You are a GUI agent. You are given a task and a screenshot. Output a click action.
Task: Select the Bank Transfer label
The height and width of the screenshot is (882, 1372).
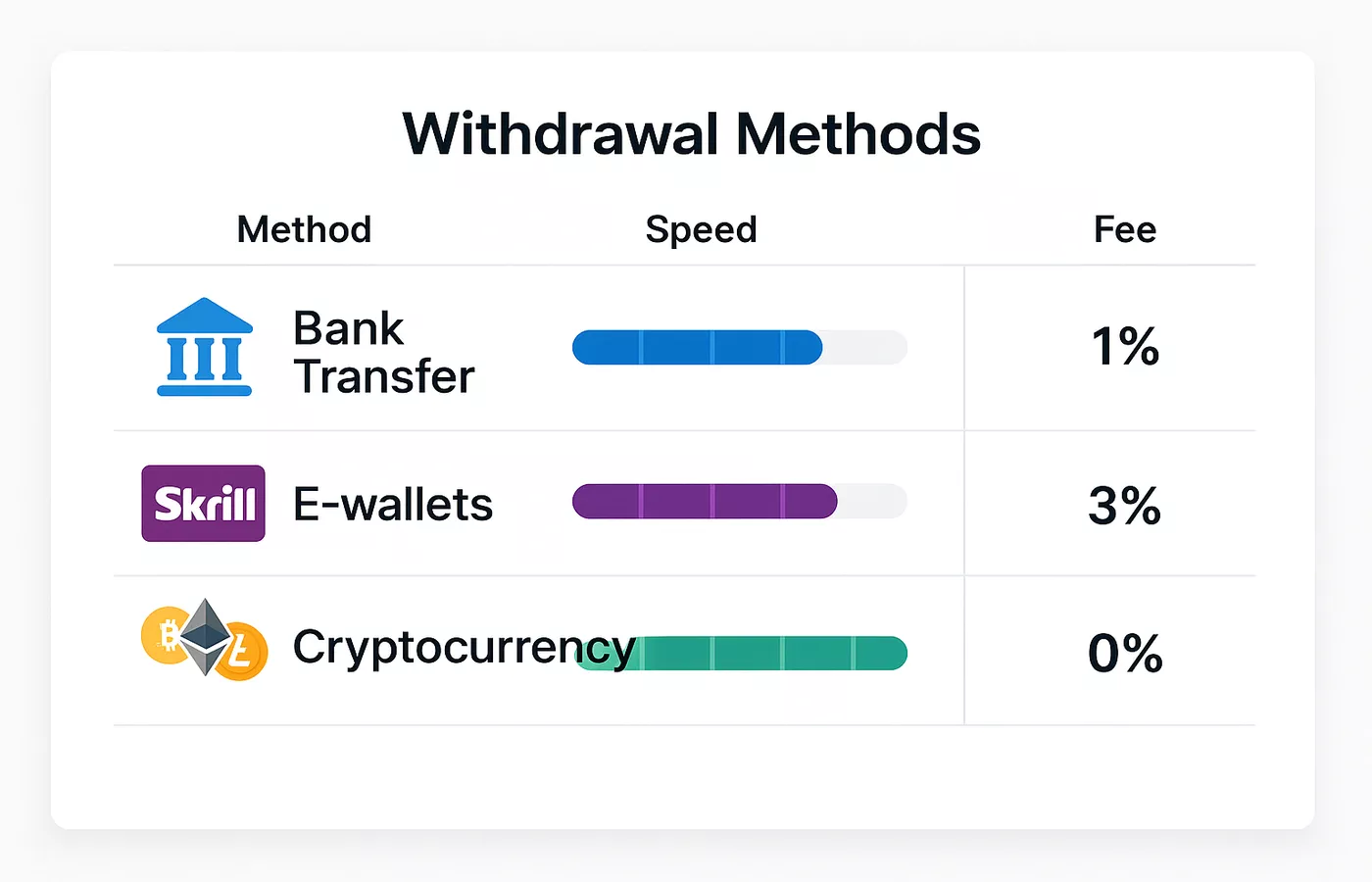click(383, 352)
